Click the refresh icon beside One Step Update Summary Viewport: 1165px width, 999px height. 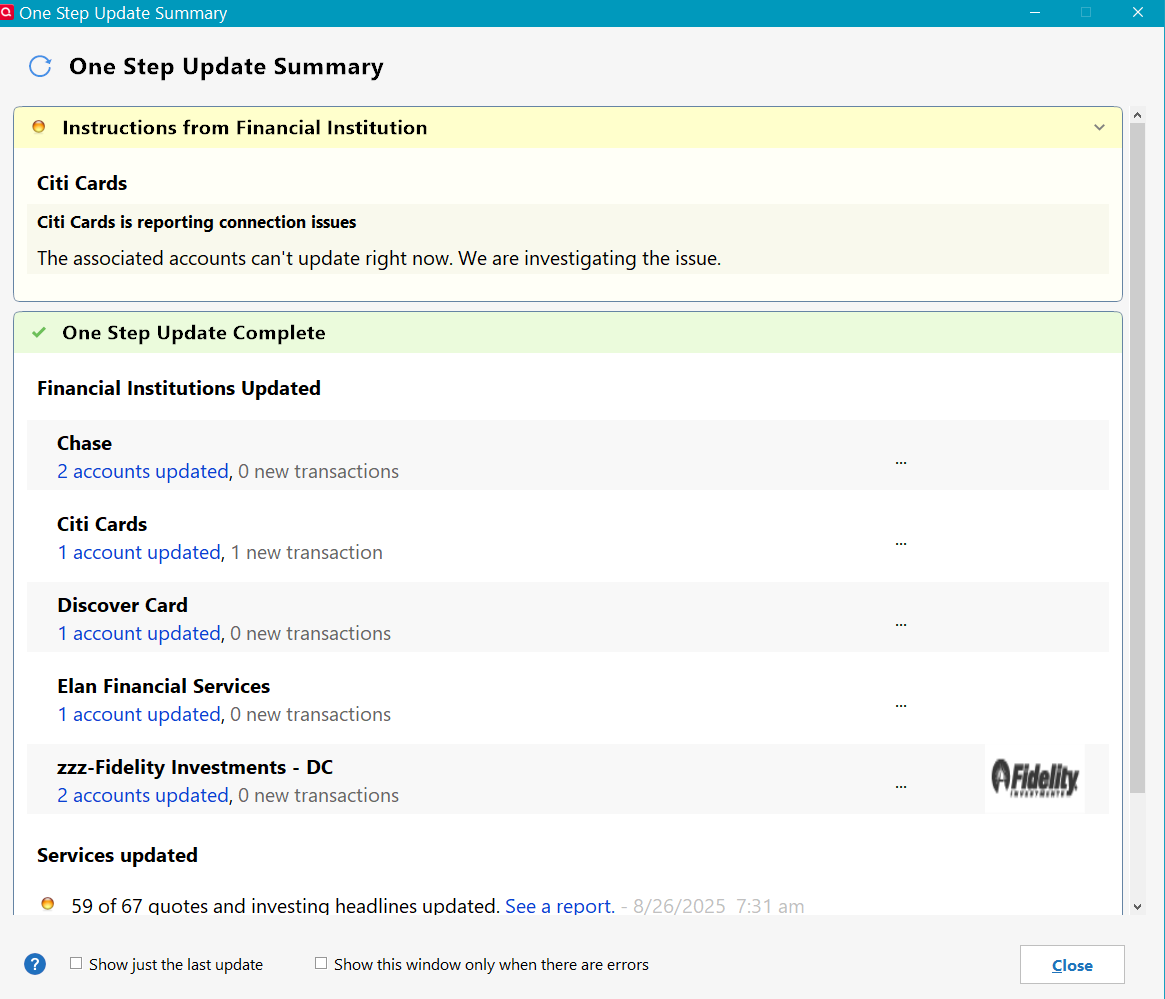click(x=40, y=66)
